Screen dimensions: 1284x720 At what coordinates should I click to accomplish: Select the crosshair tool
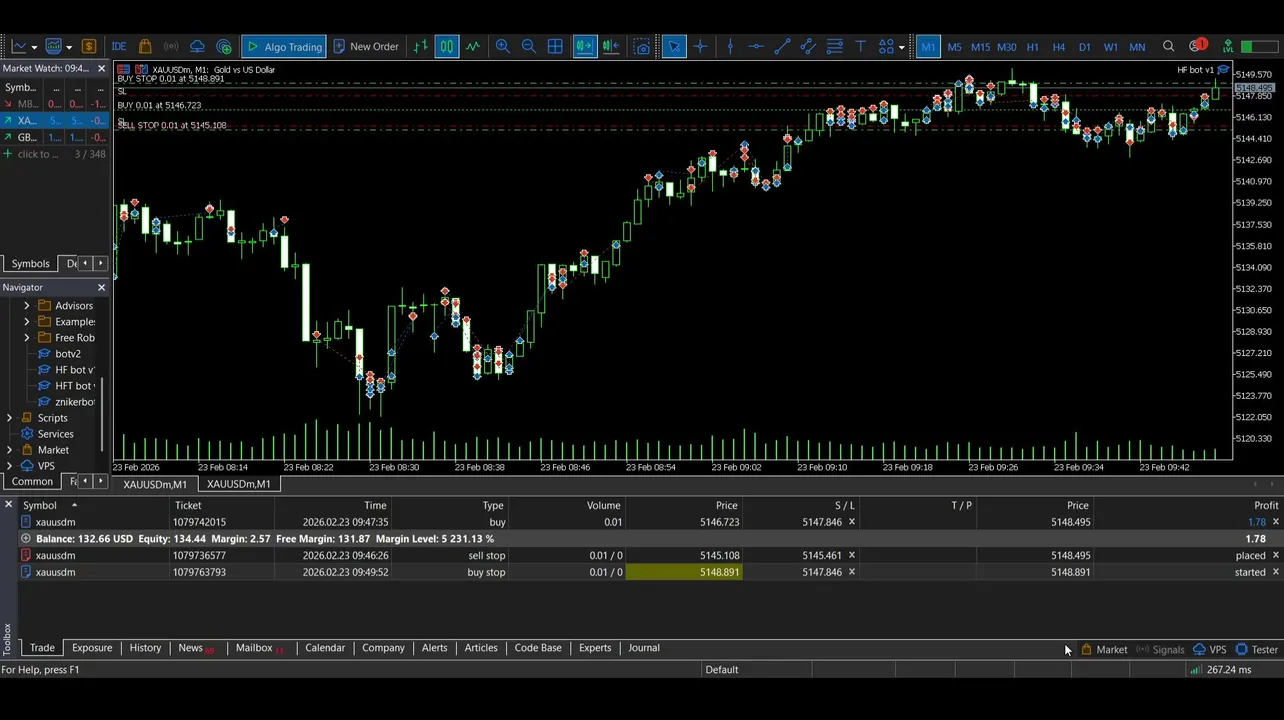click(700, 46)
